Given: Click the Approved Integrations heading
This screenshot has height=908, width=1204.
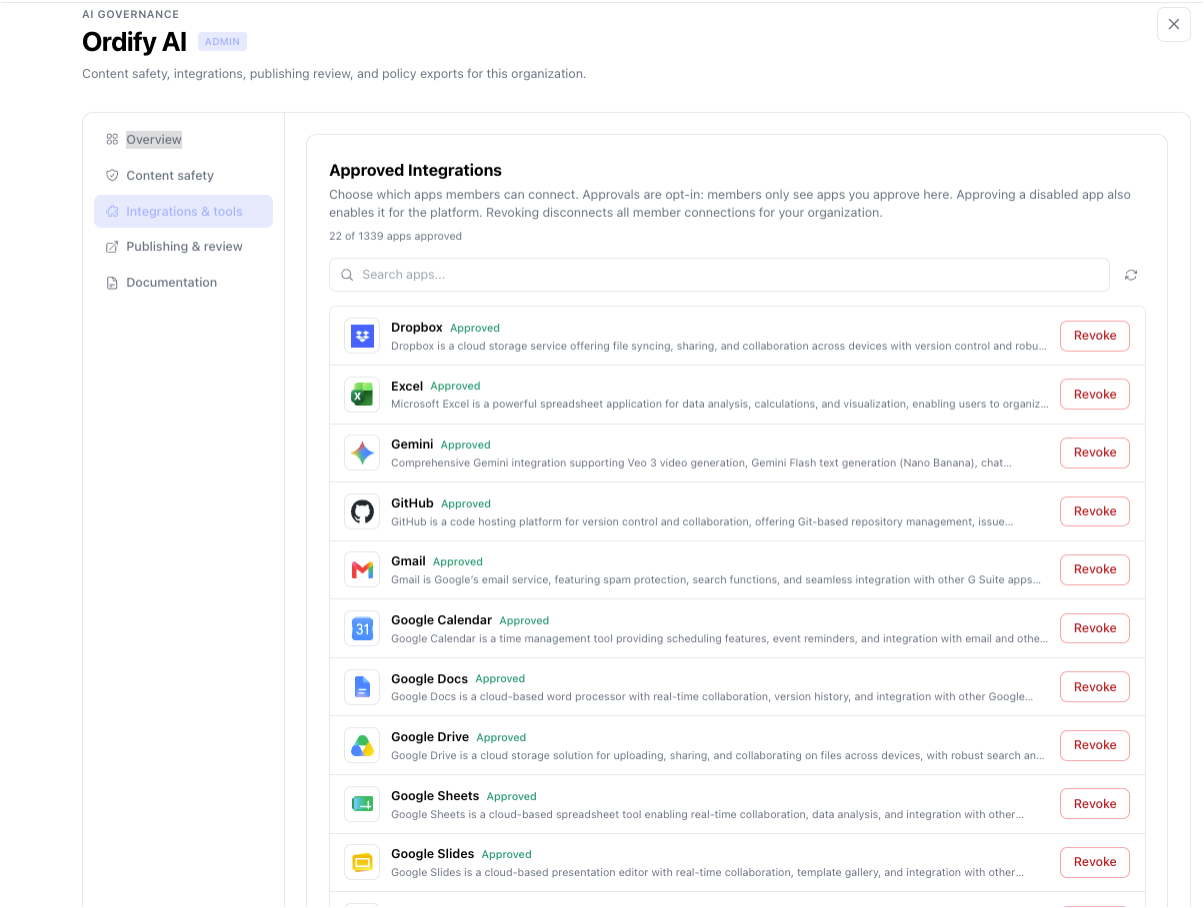Looking at the screenshot, I should coord(416,171).
